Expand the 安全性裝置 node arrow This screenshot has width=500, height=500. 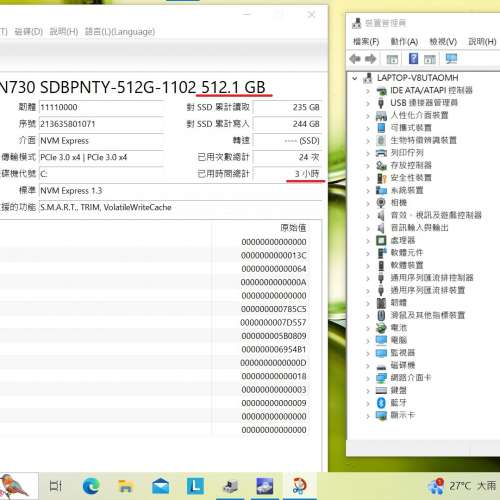[x=368, y=178]
